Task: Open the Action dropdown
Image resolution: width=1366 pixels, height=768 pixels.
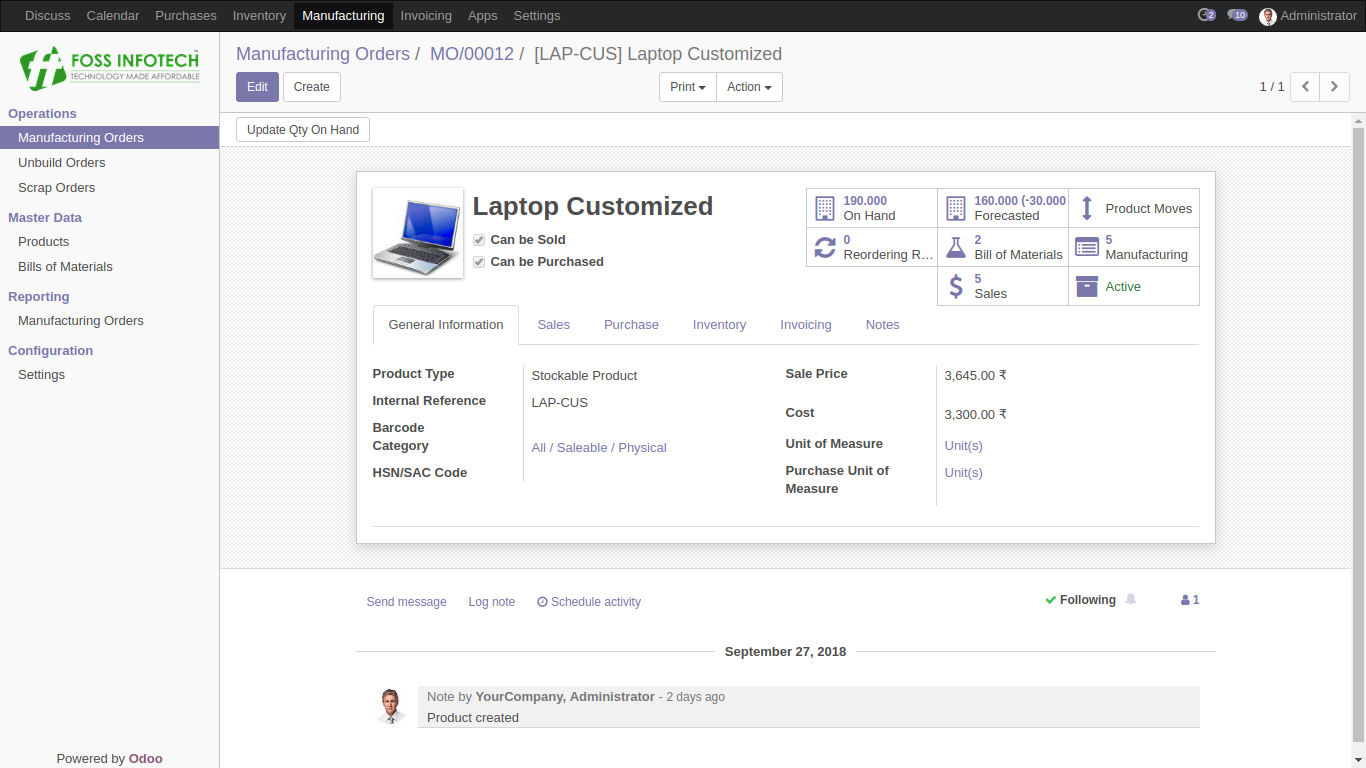Action: click(x=749, y=87)
